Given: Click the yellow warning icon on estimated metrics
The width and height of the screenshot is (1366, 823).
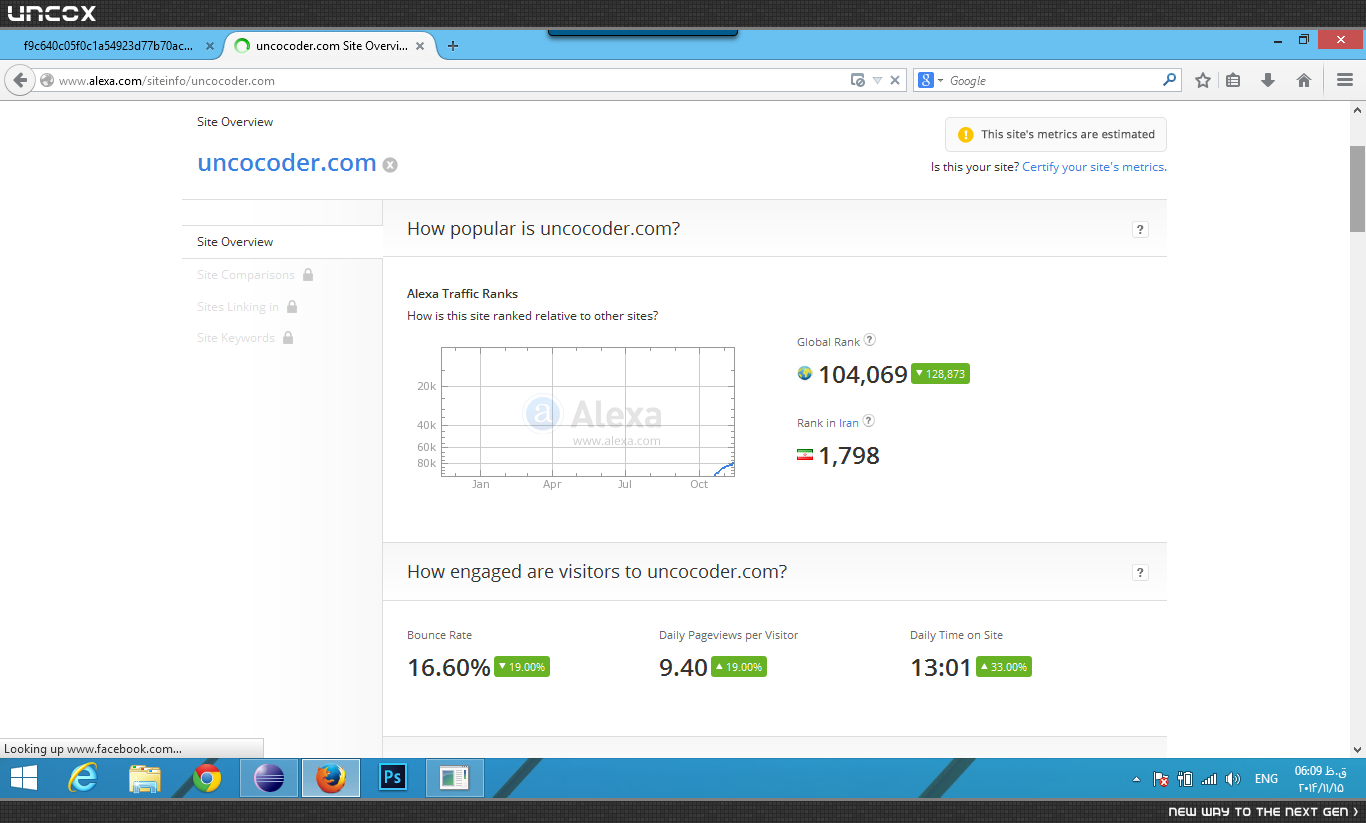Looking at the screenshot, I should (x=965, y=135).
